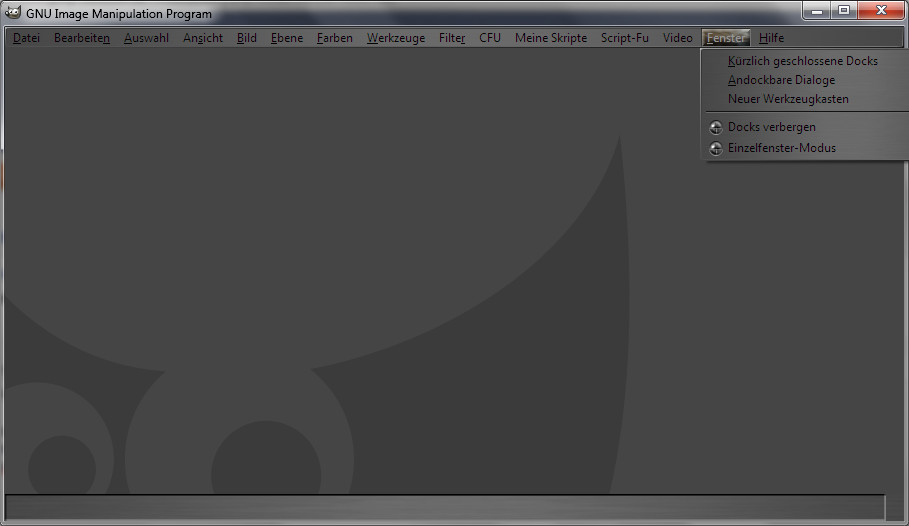This screenshot has height=526, width=909.
Task: Toggle Einzelfenster-Modus option
Action: click(806, 148)
